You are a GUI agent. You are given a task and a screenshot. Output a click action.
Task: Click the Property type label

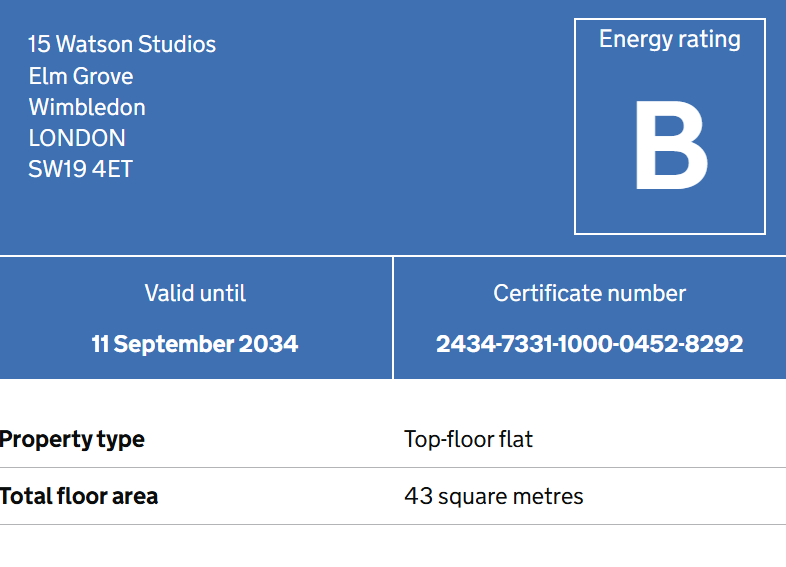(72, 440)
